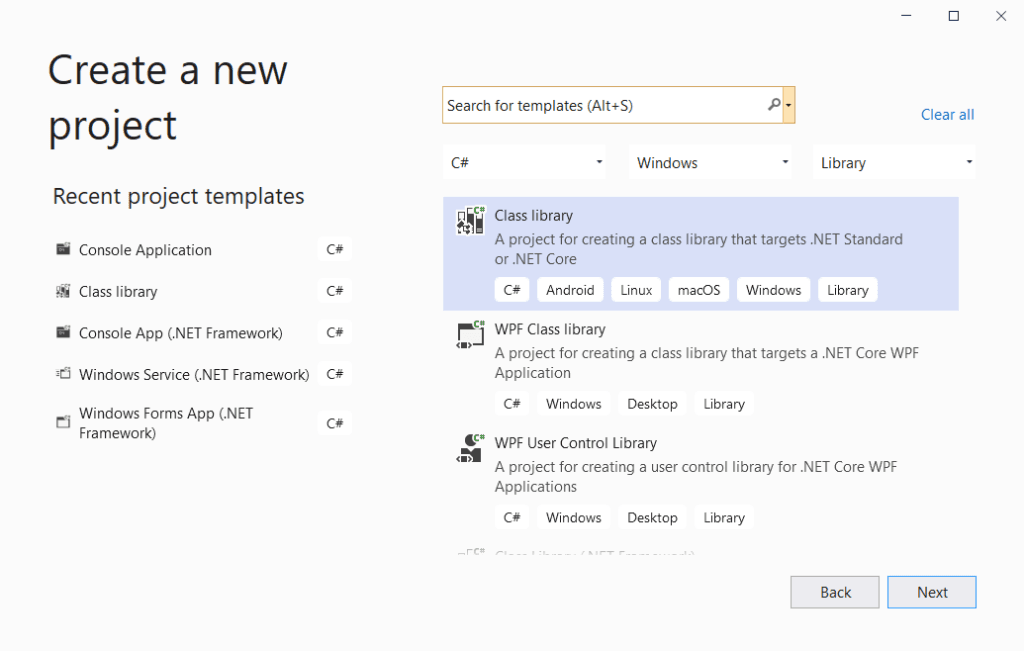Screen dimensions: 1024x651
Task: Click the recent Class library icon
Action: click(x=64, y=292)
